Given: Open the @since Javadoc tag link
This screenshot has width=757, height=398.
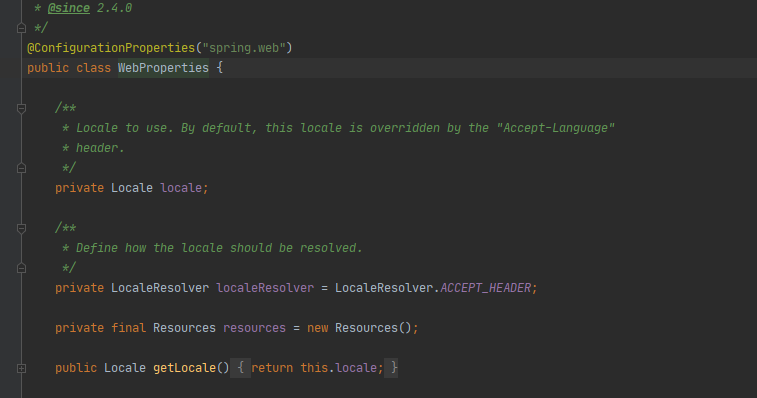Looking at the screenshot, I should 69,8.
